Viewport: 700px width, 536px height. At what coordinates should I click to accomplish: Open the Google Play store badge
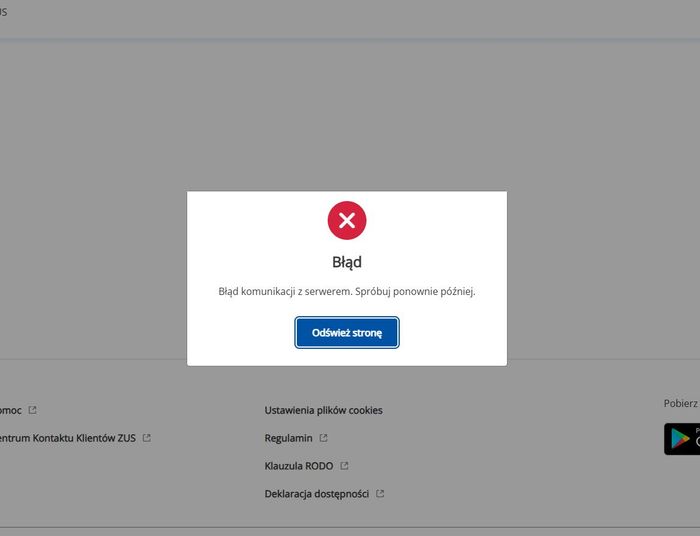(682, 439)
